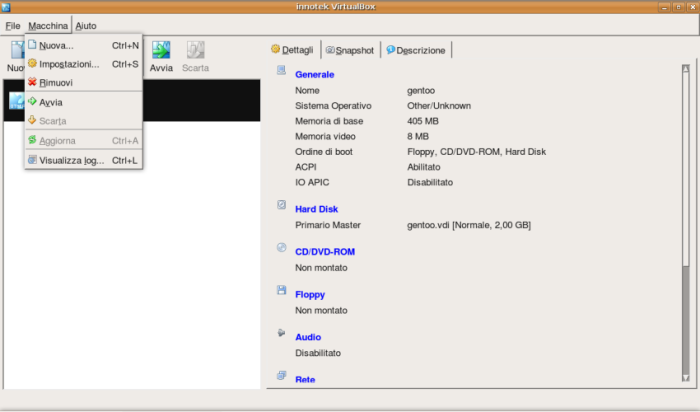Click the 'Other/Unknown' operating system value

coord(439,106)
